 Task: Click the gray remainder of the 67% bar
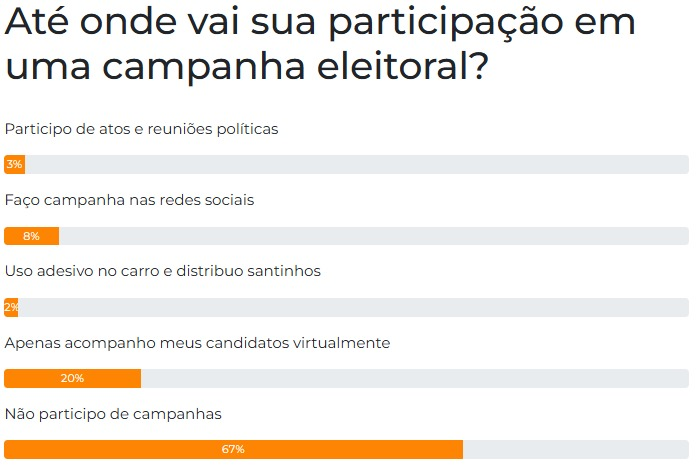pos(576,449)
